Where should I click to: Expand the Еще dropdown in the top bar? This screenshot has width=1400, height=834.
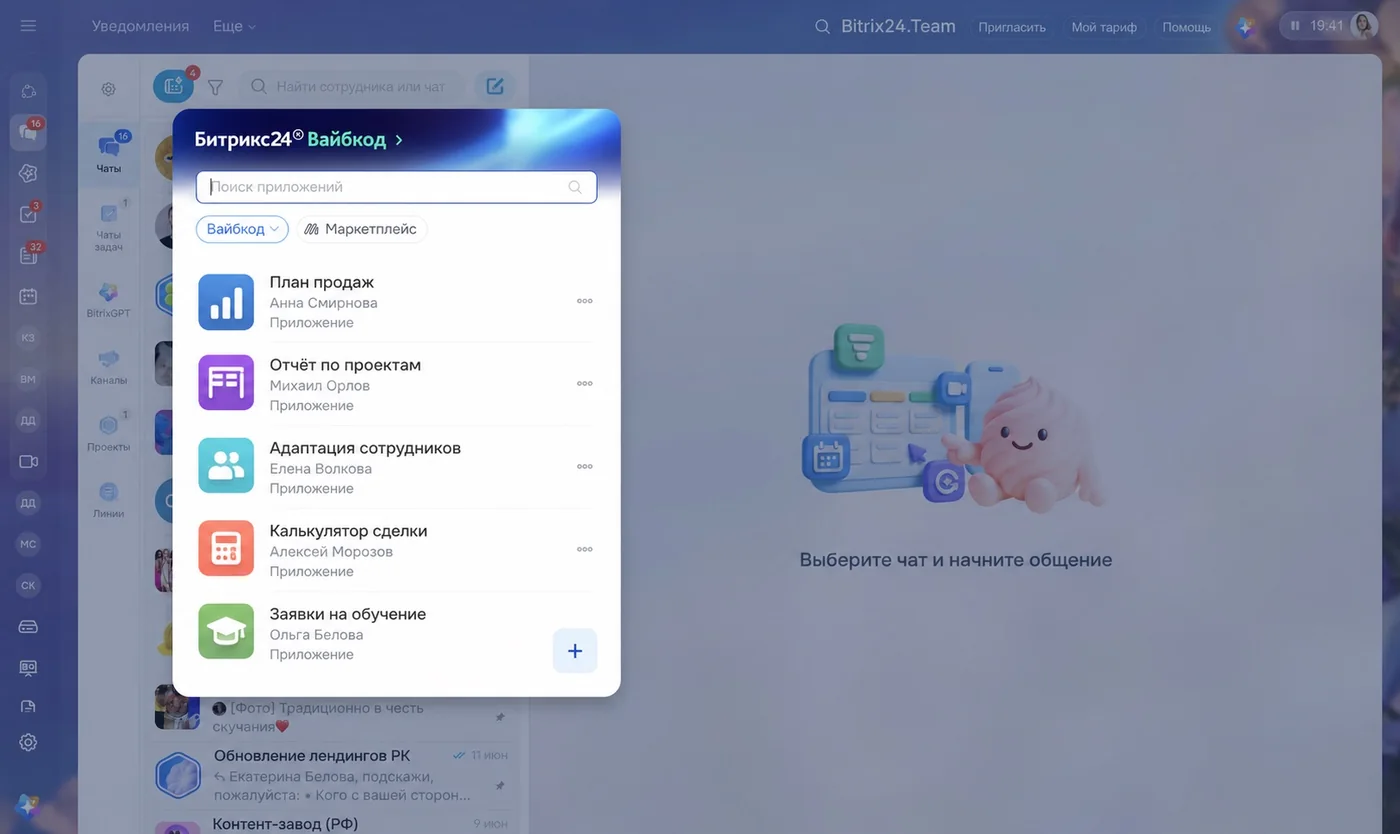click(x=235, y=27)
